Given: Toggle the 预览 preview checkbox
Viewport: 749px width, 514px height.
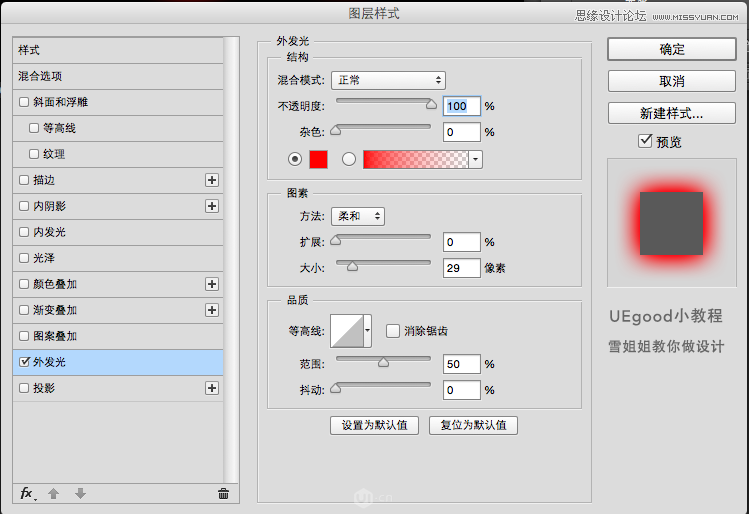Looking at the screenshot, I should pyautogui.click(x=645, y=141).
